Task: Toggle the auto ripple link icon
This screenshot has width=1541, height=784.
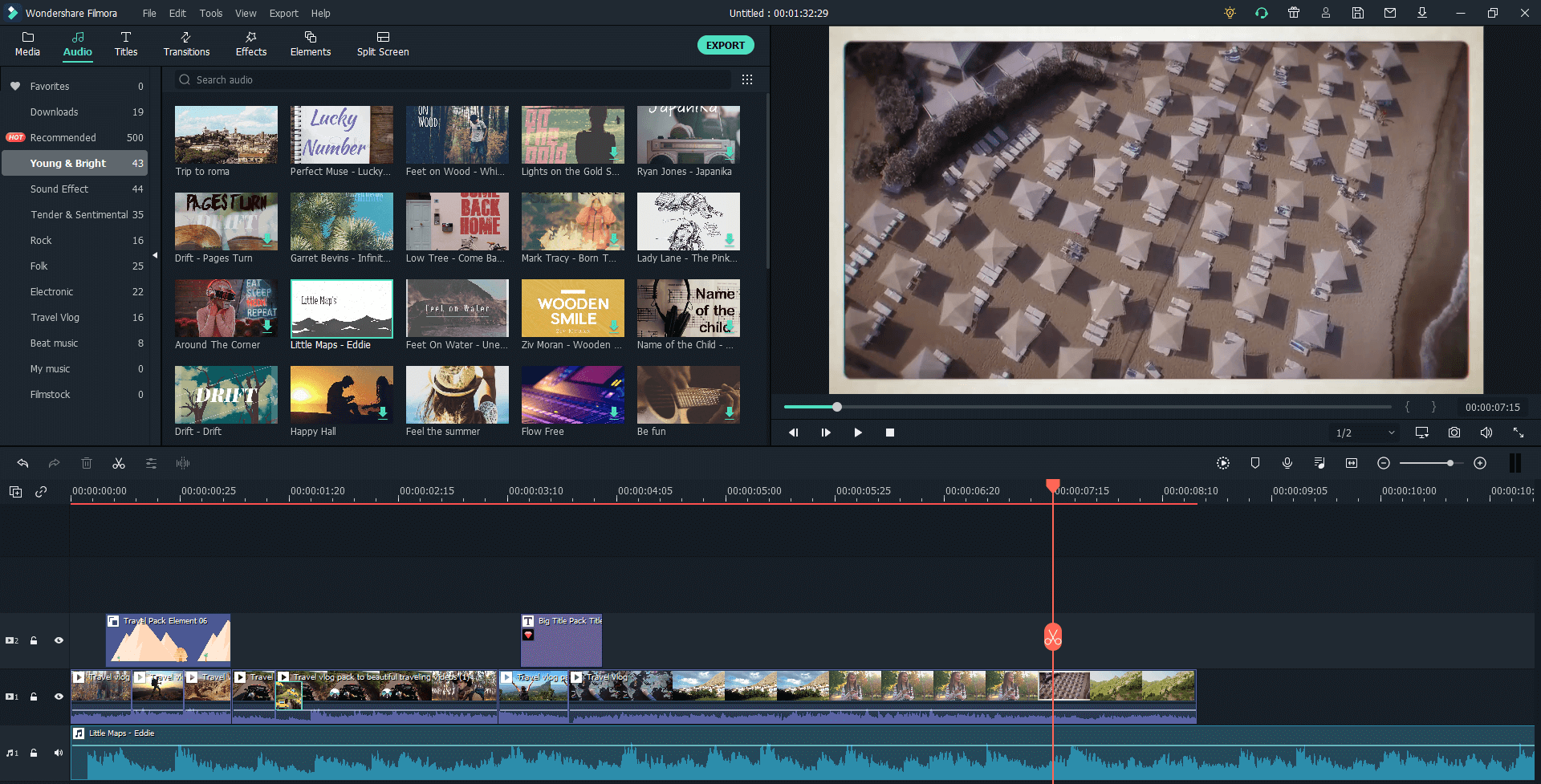Action: coord(41,492)
